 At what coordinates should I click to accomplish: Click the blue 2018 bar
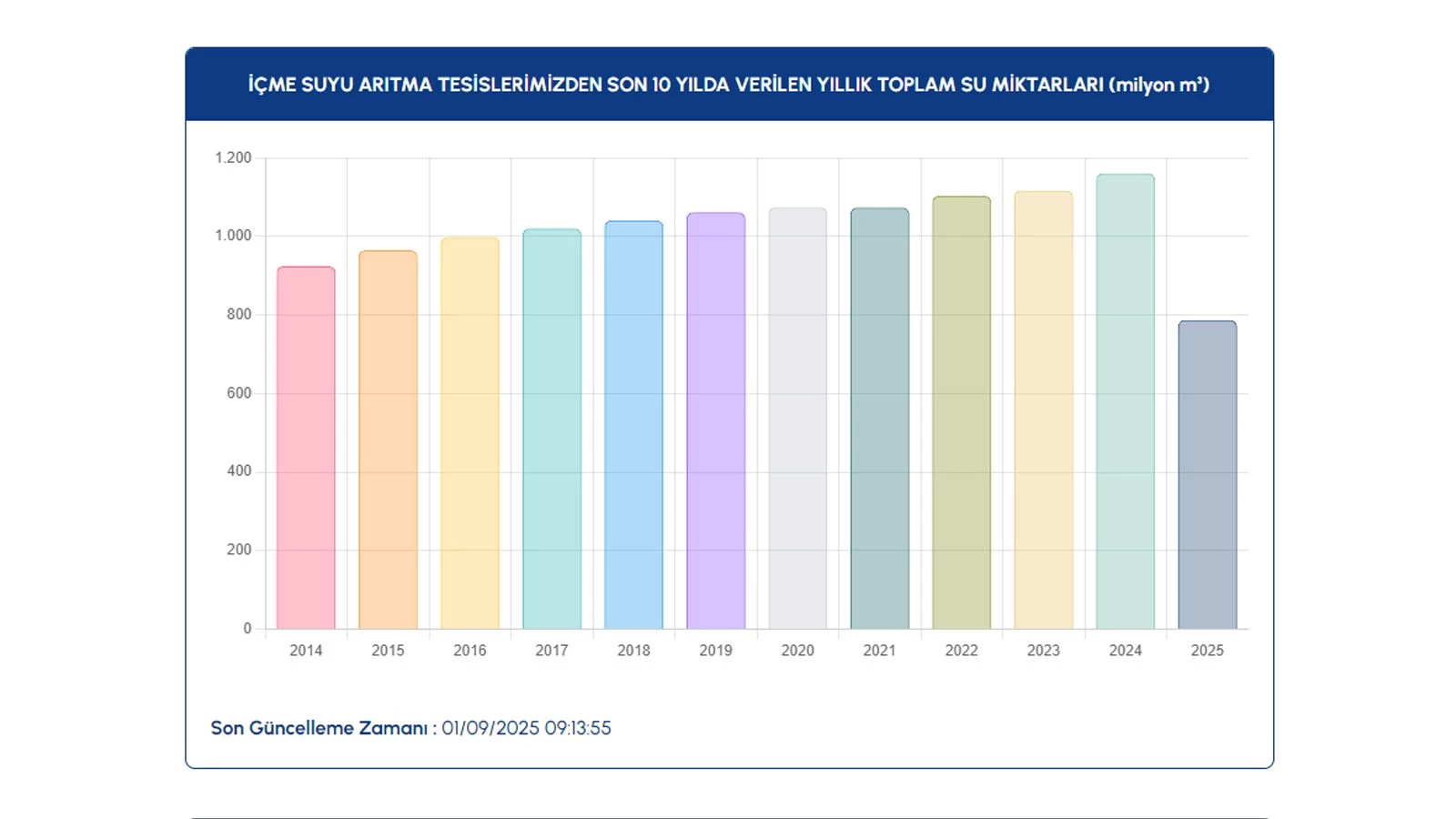(633, 425)
